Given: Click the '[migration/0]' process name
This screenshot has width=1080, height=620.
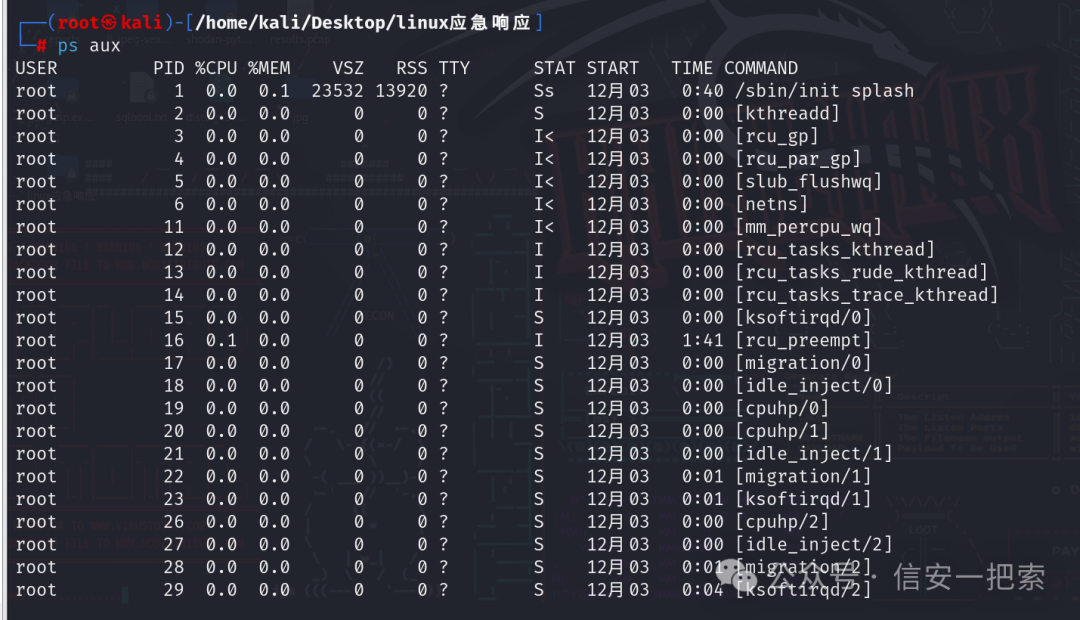Looking at the screenshot, I should (803, 363).
